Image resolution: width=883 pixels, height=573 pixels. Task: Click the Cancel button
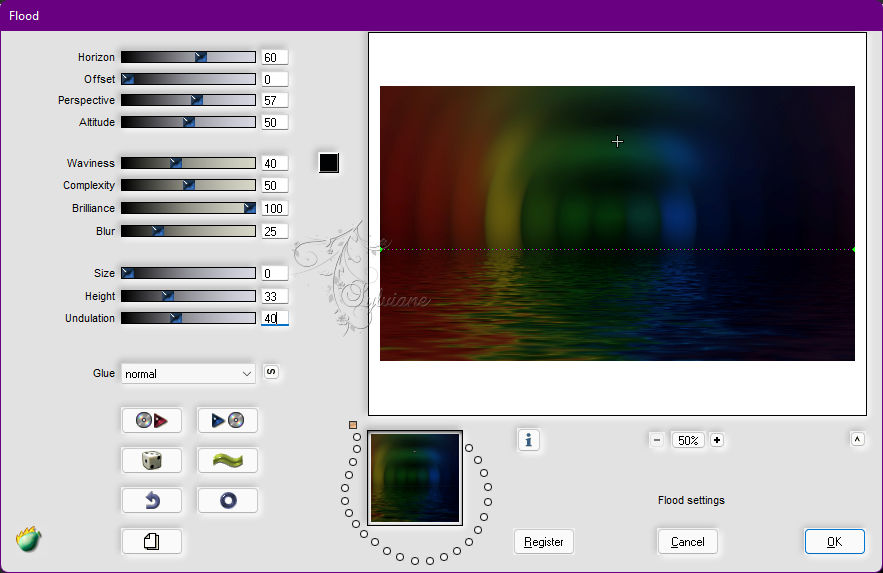[x=688, y=541]
